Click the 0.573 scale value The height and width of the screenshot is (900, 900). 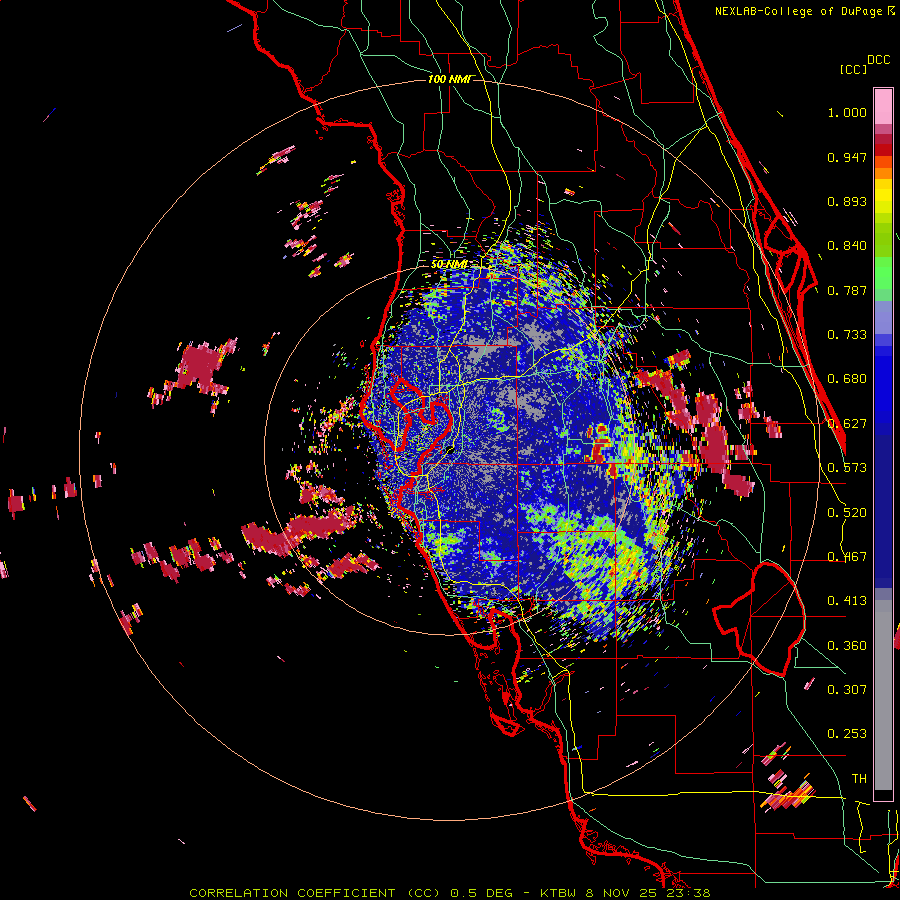coord(847,468)
